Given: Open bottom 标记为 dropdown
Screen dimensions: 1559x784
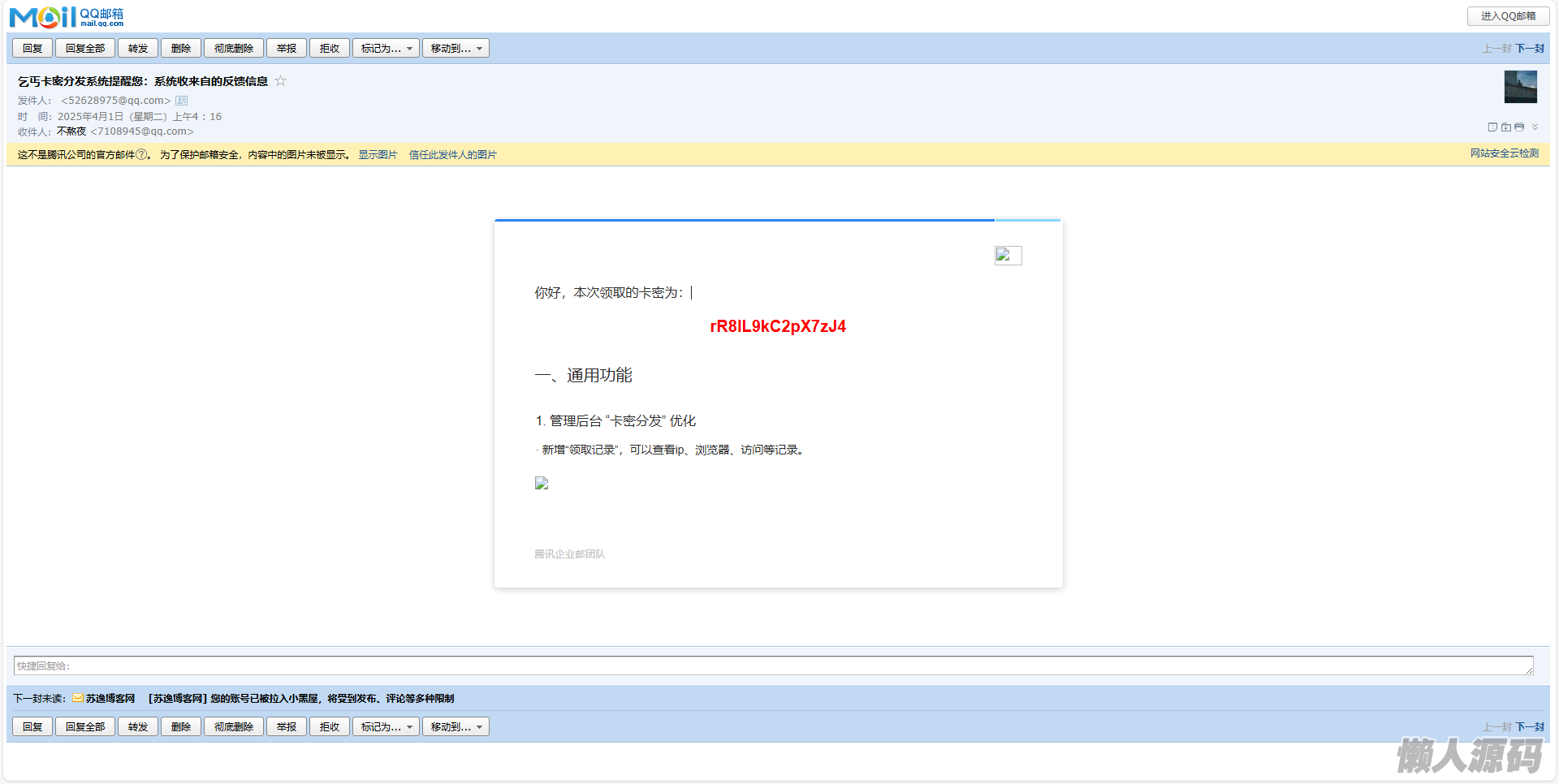Looking at the screenshot, I should pyautogui.click(x=386, y=727).
